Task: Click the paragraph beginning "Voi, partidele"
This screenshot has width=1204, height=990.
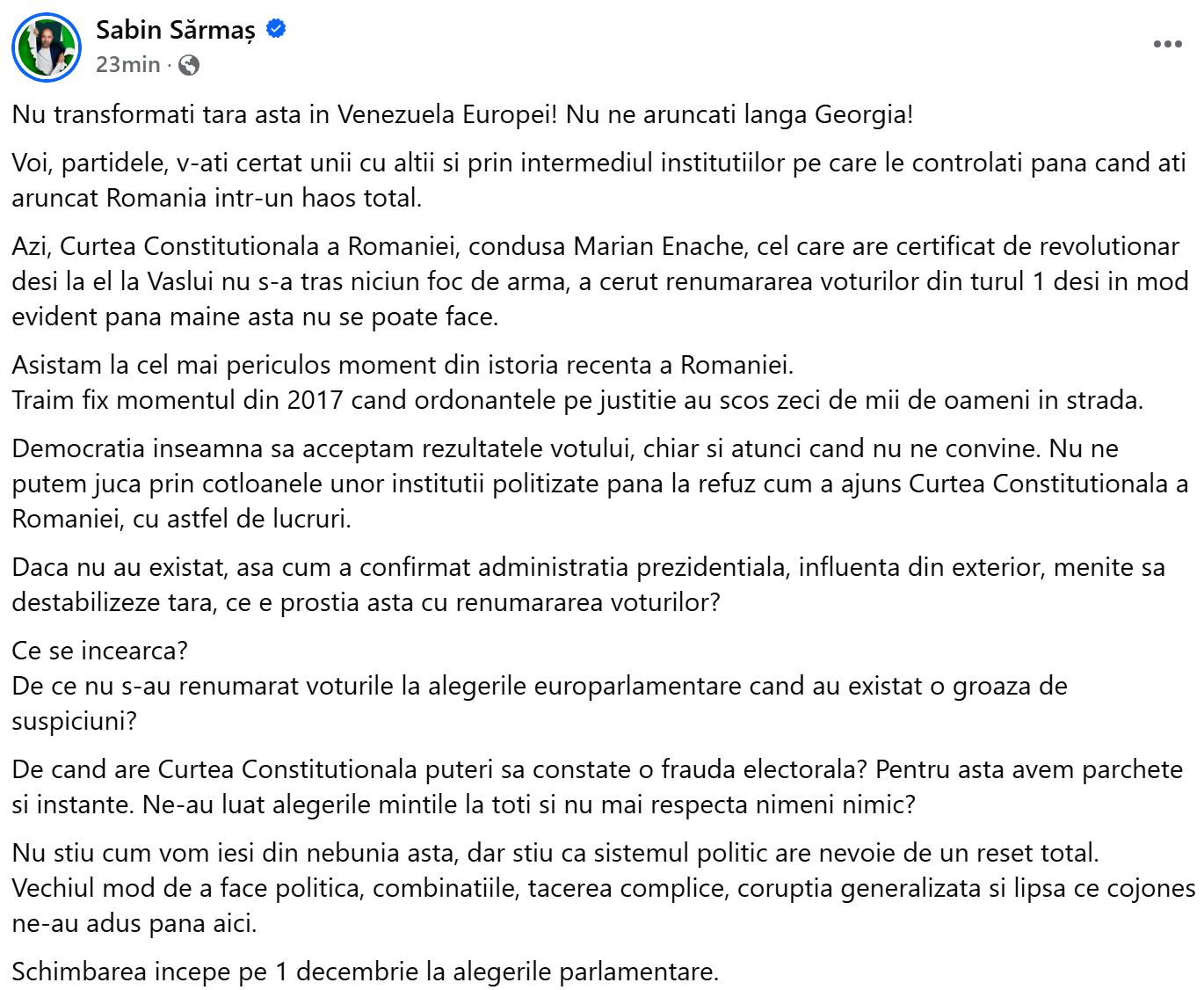Action: pyautogui.click(x=598, y=180)
